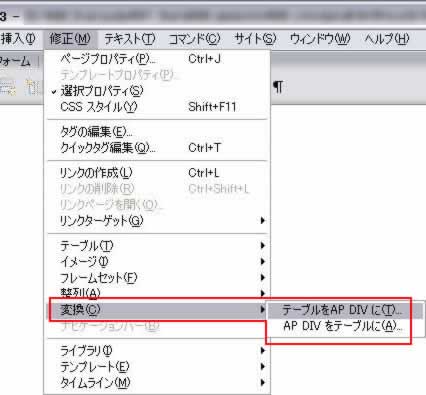Choose タグの編集(E)... entry

pos(157,132)
